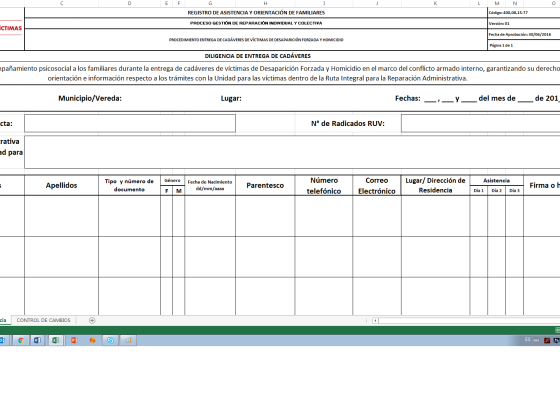Screen dimensions: 560x420
Task: Select 'Lugar/ Dirección de Residencia' header
Action: pyautogui.click(x=435, y=185)
